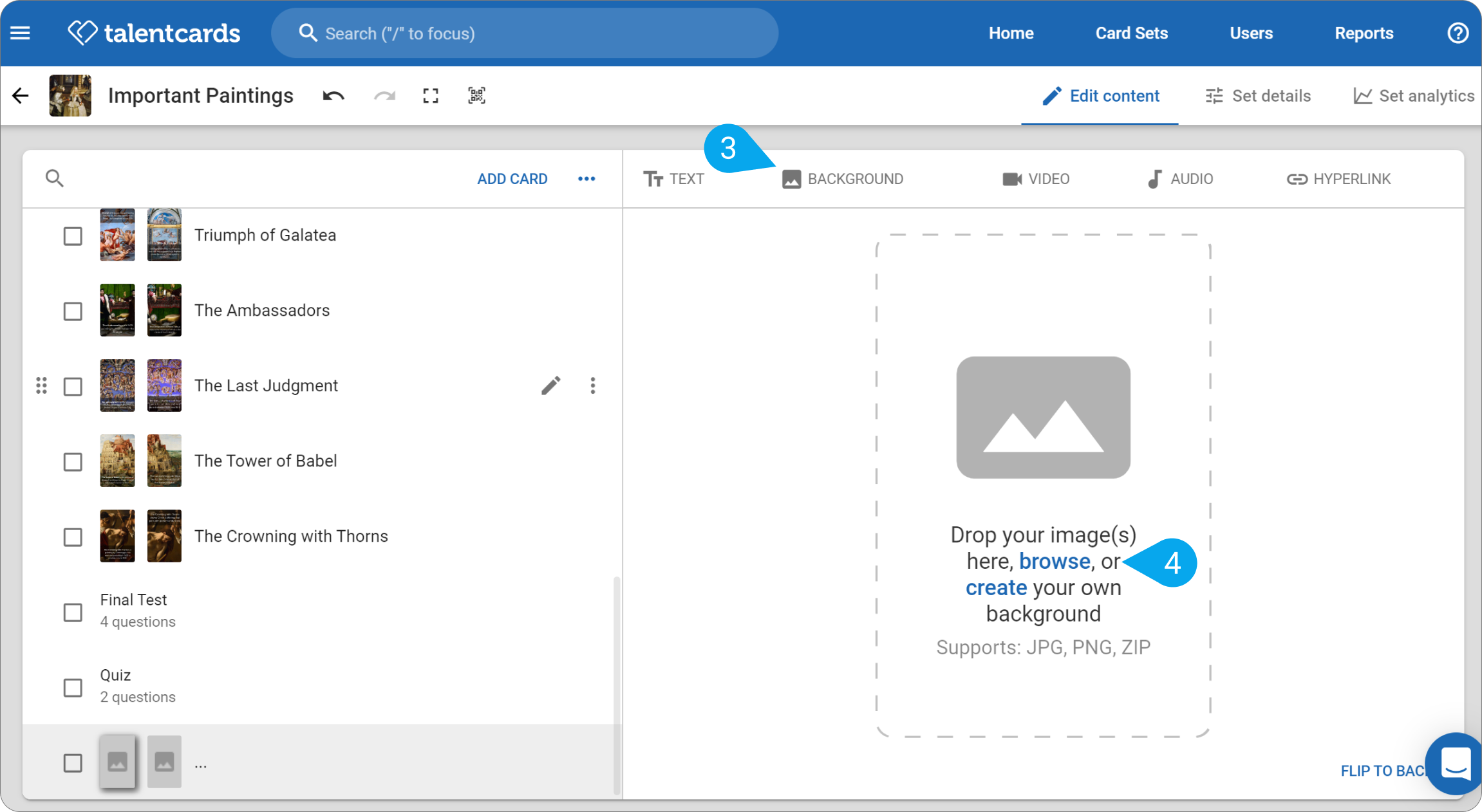
Task: Check the Triumph of Galatea checkbox
Action: point(73,236)
